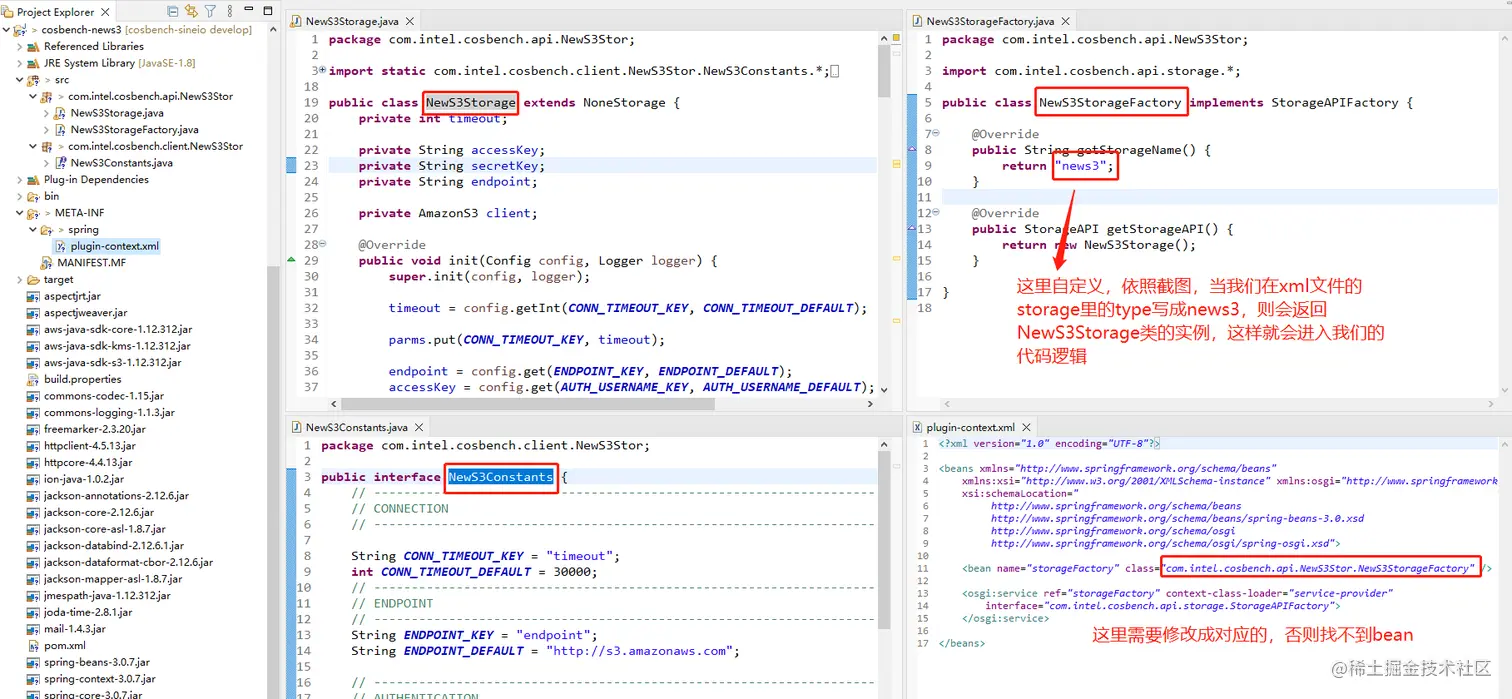
Task: Click the pom.xml file icon
Action: pyautogui.click(x=34, y=646)
